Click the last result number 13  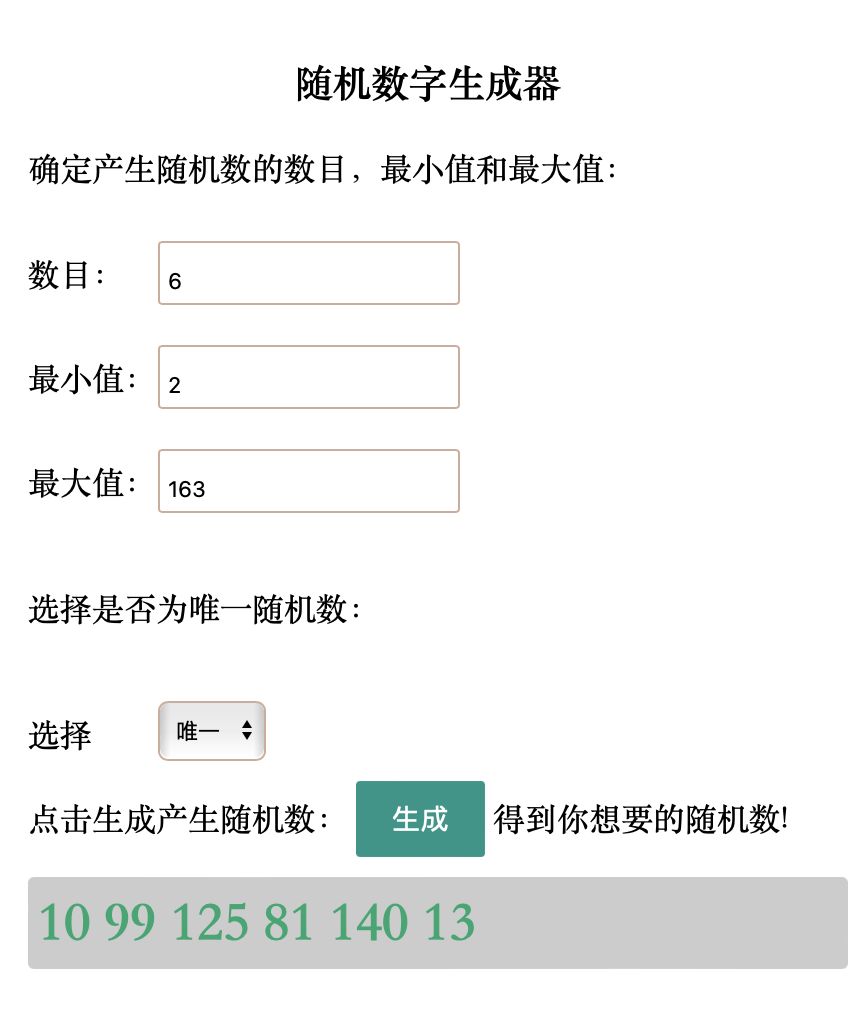[x=449, y=922]
